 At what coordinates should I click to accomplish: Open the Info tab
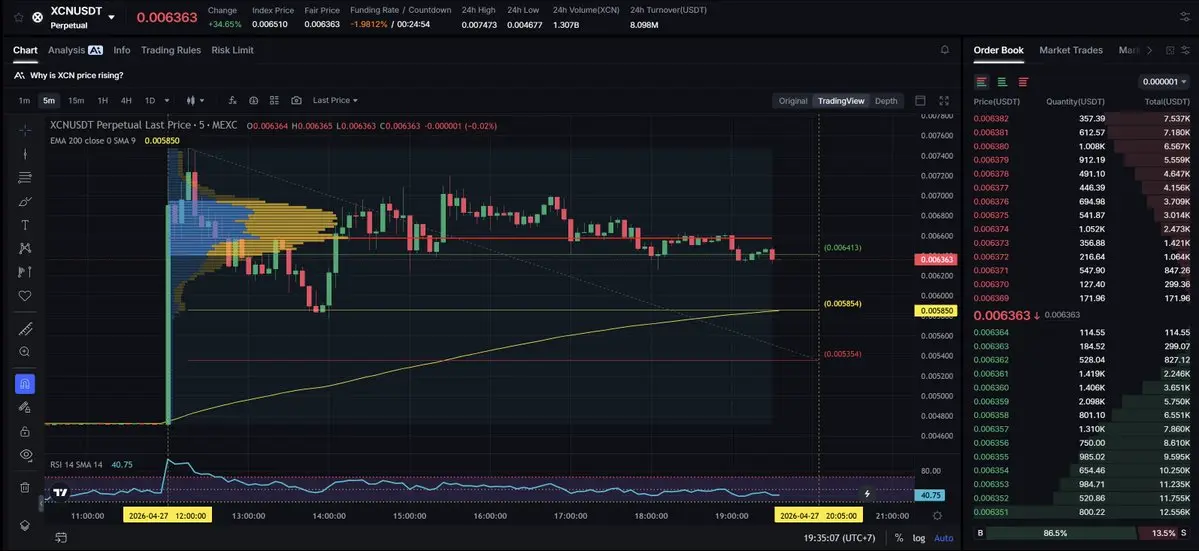point(122,50)
